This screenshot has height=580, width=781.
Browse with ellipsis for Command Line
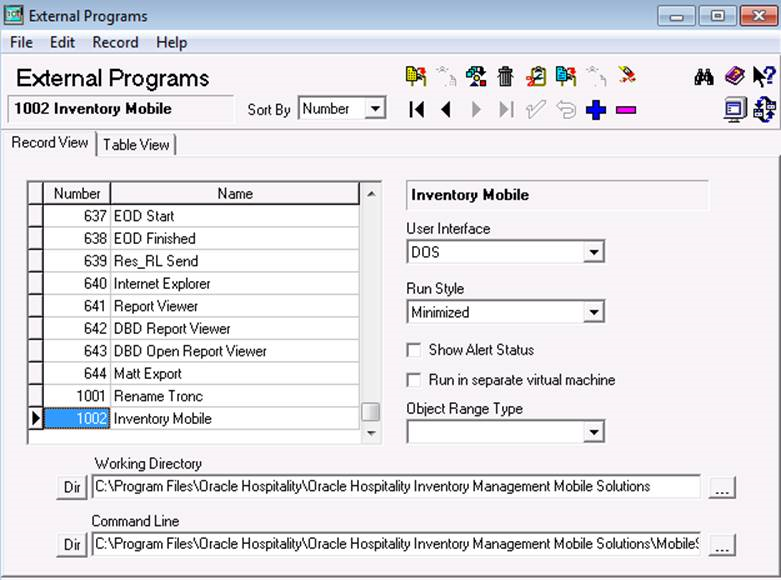click(x=721, y=545)
